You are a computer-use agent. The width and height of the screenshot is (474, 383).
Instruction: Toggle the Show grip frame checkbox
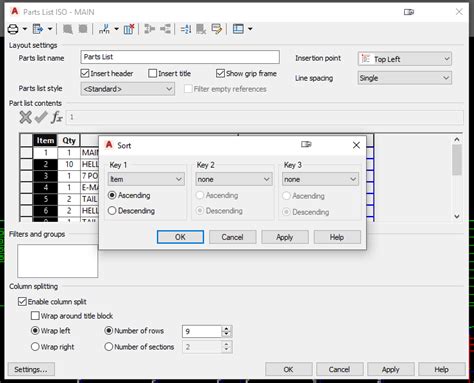pyautogui.click(x=220, y=73)
